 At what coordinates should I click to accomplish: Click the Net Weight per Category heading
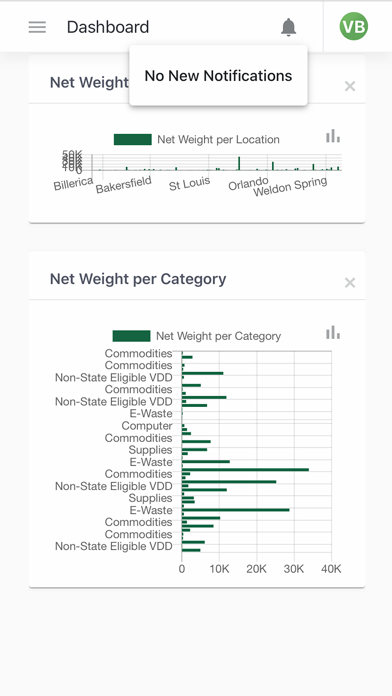click(138, 279)
